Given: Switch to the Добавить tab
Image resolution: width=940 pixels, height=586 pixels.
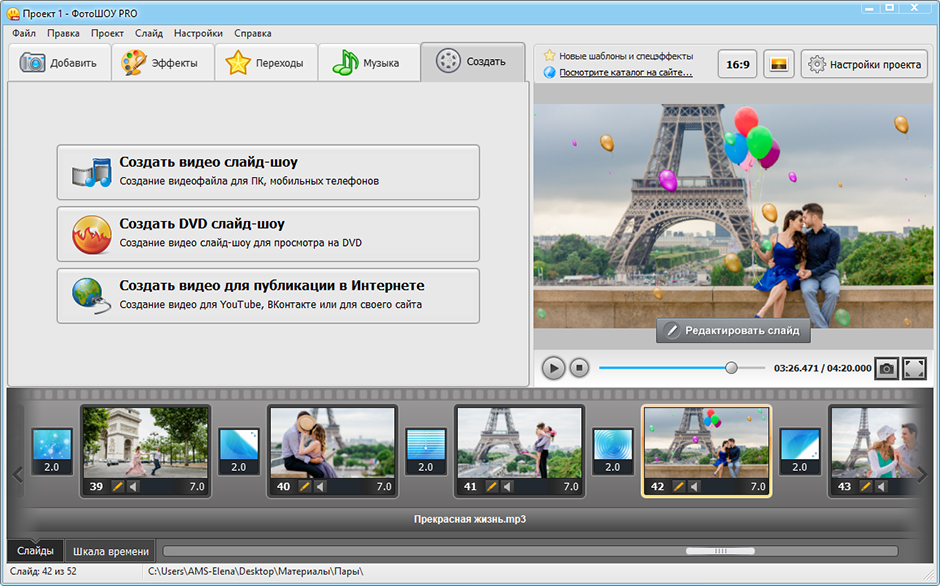Looking at the screenshot, I should click(59, 62).
